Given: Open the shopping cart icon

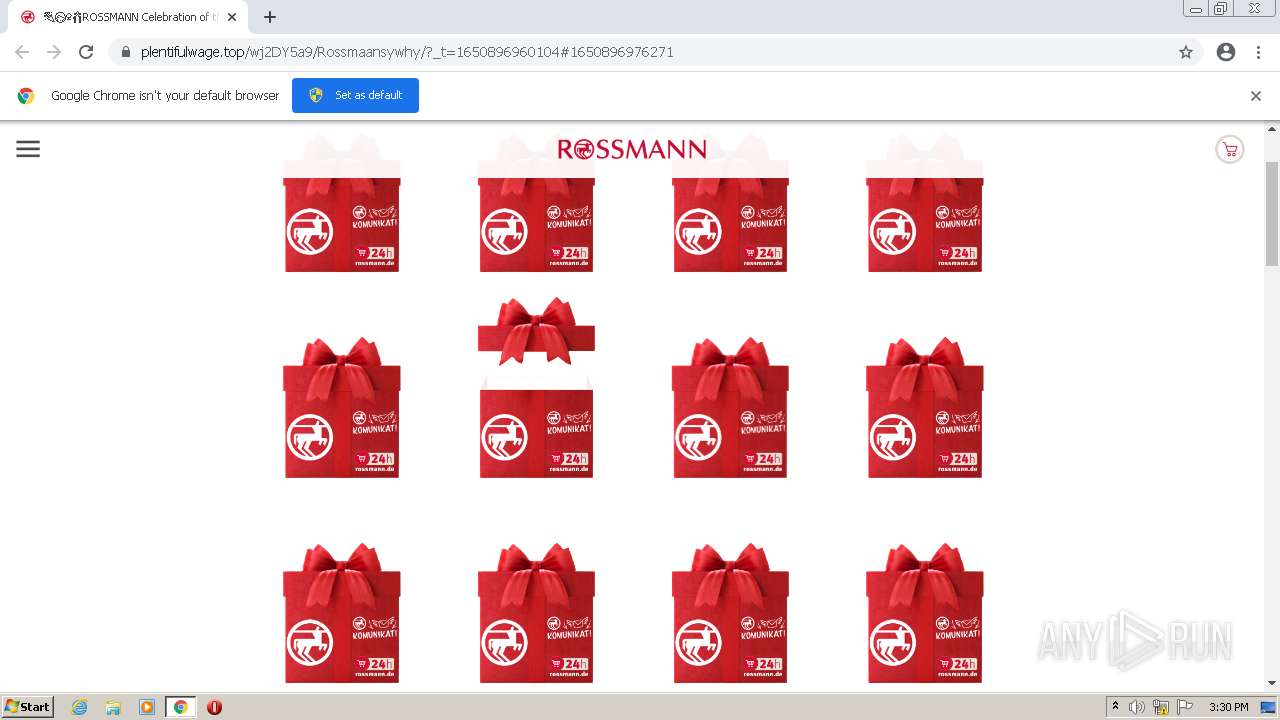Looking at the screenshot, I should [1229, 150].
